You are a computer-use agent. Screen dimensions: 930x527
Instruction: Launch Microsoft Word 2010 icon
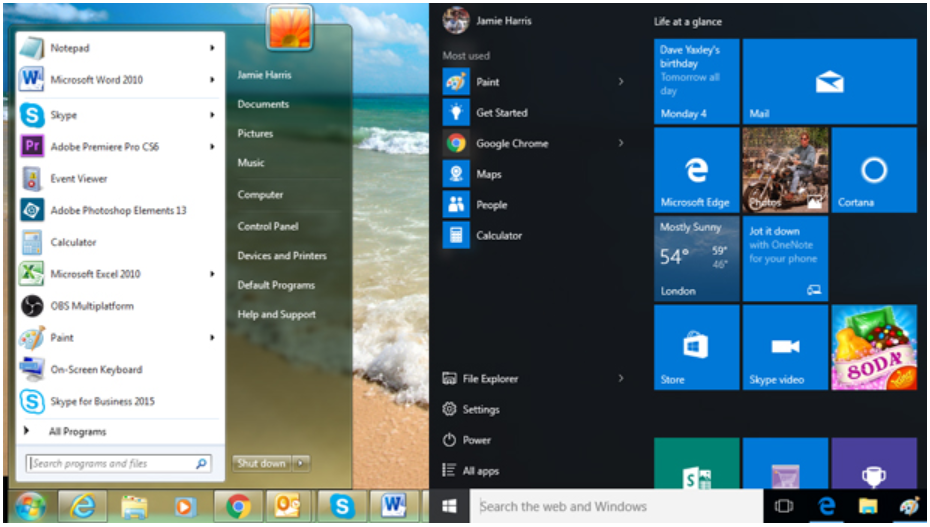[x=31, y=79]
